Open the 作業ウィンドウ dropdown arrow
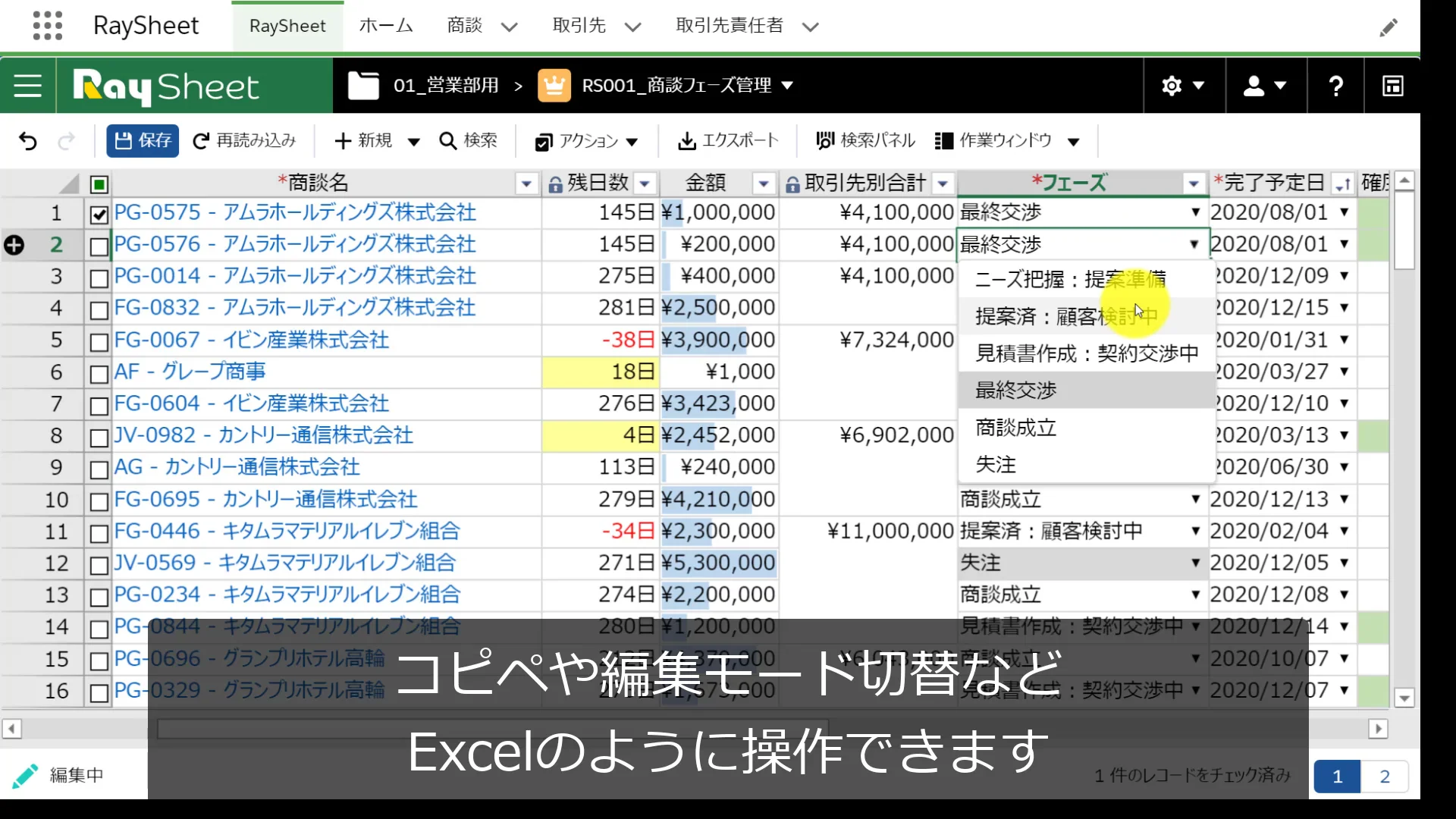The width and height of the screenshot is (1456, 819). pos(1073,142)
